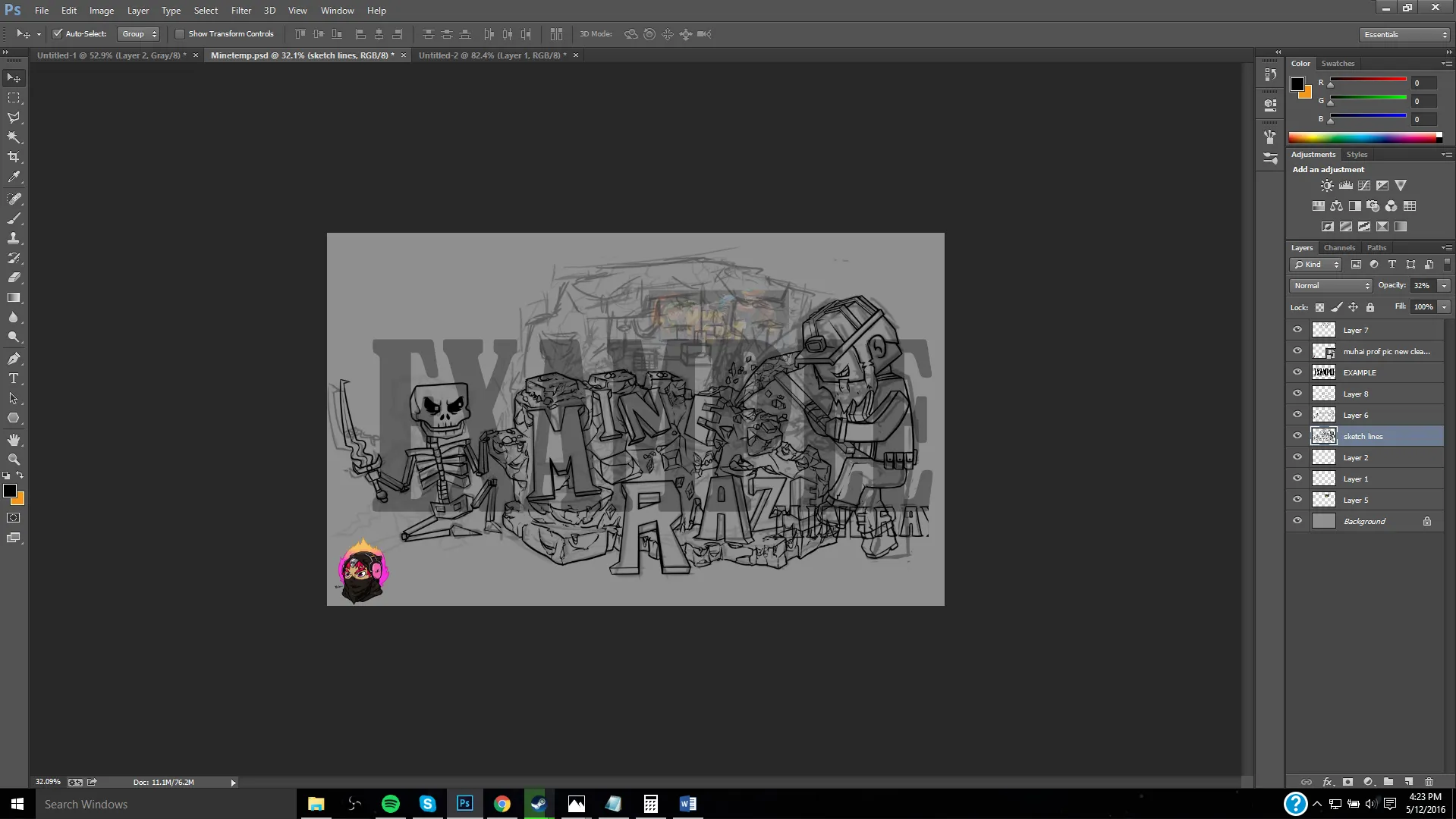Open Spotify from the taskbar
This screenshot has width=1456, height=819.
(391, 804)
